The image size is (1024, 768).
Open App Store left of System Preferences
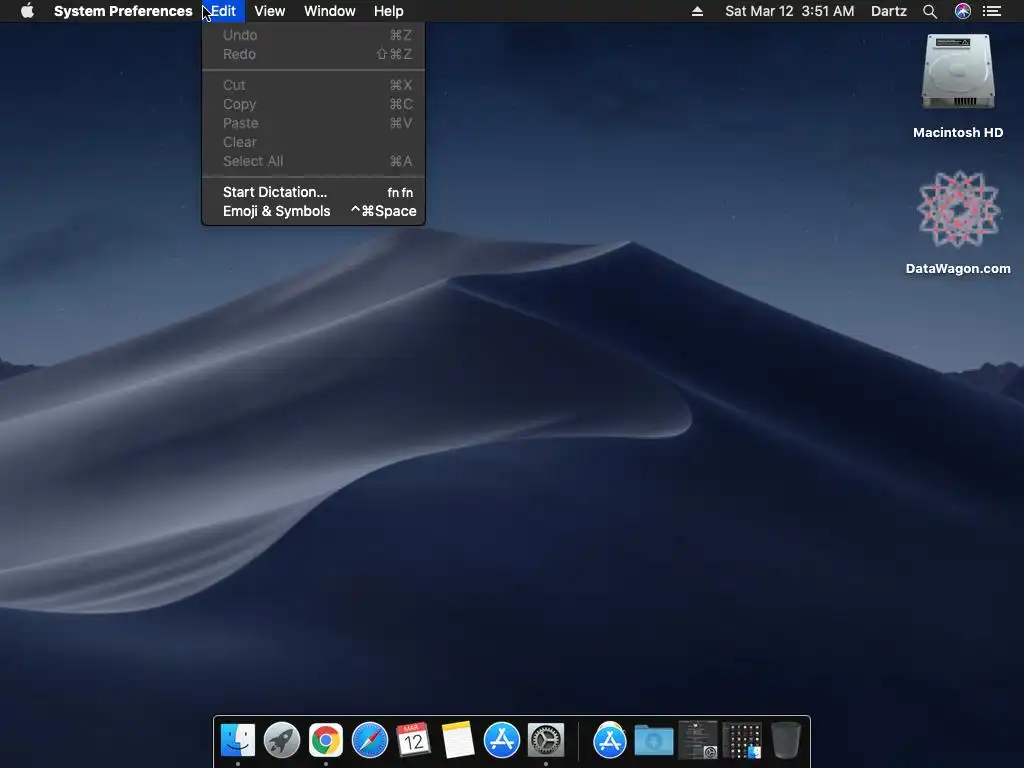point(502,740)
